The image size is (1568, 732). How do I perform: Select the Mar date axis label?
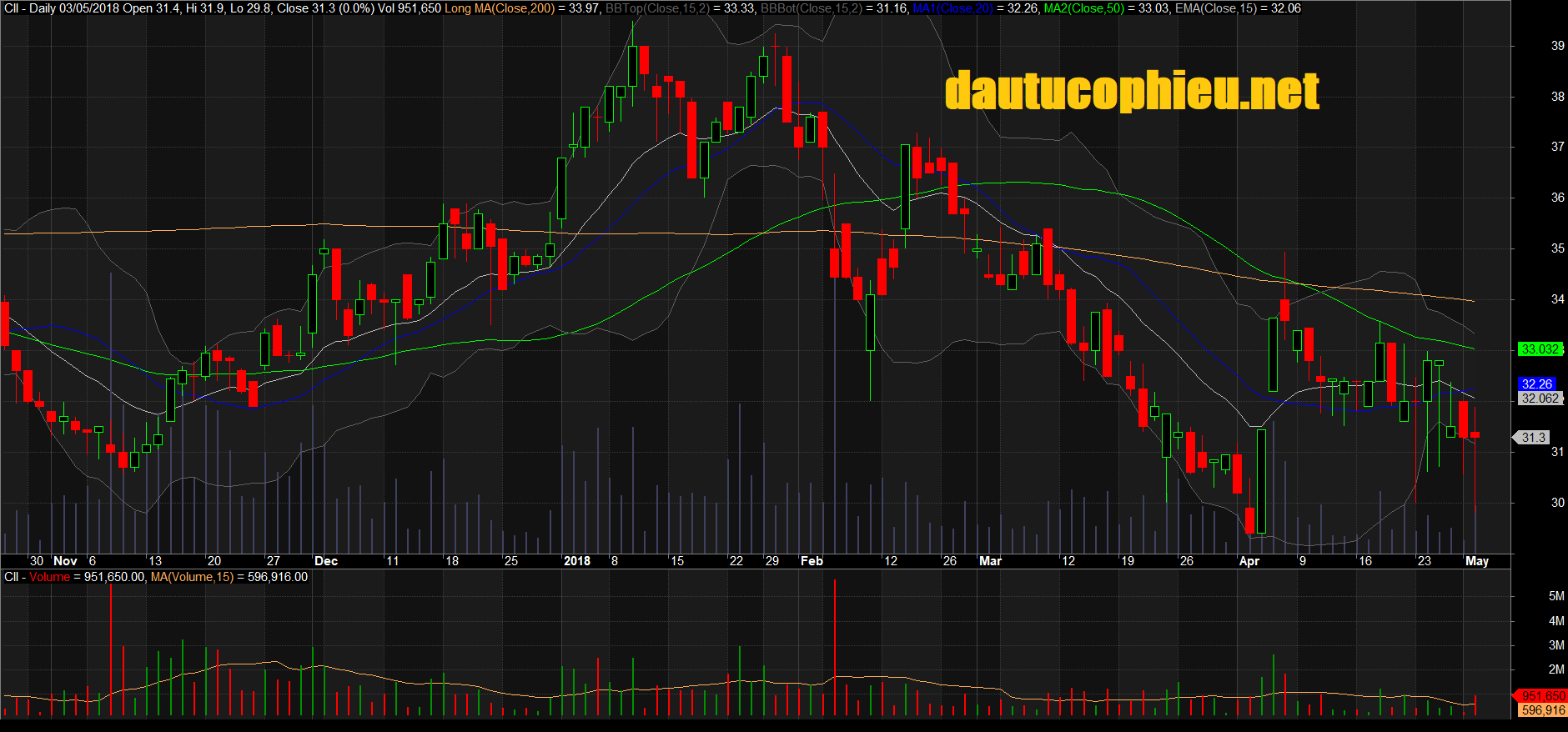(x=990, y=561)
